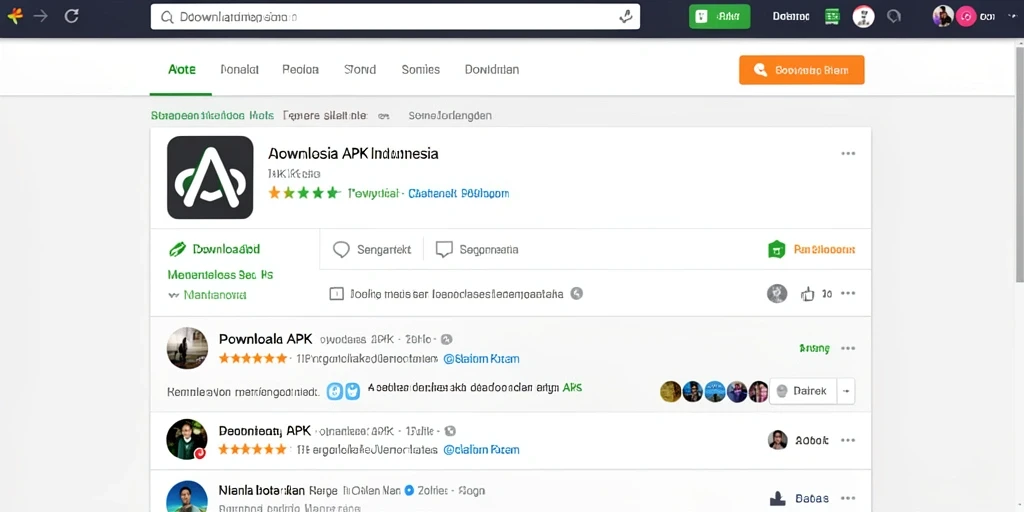This screenshot has width=1024, height=512.
Task: Click the microphone icon in search bar
Action: (x=625, y=17)
